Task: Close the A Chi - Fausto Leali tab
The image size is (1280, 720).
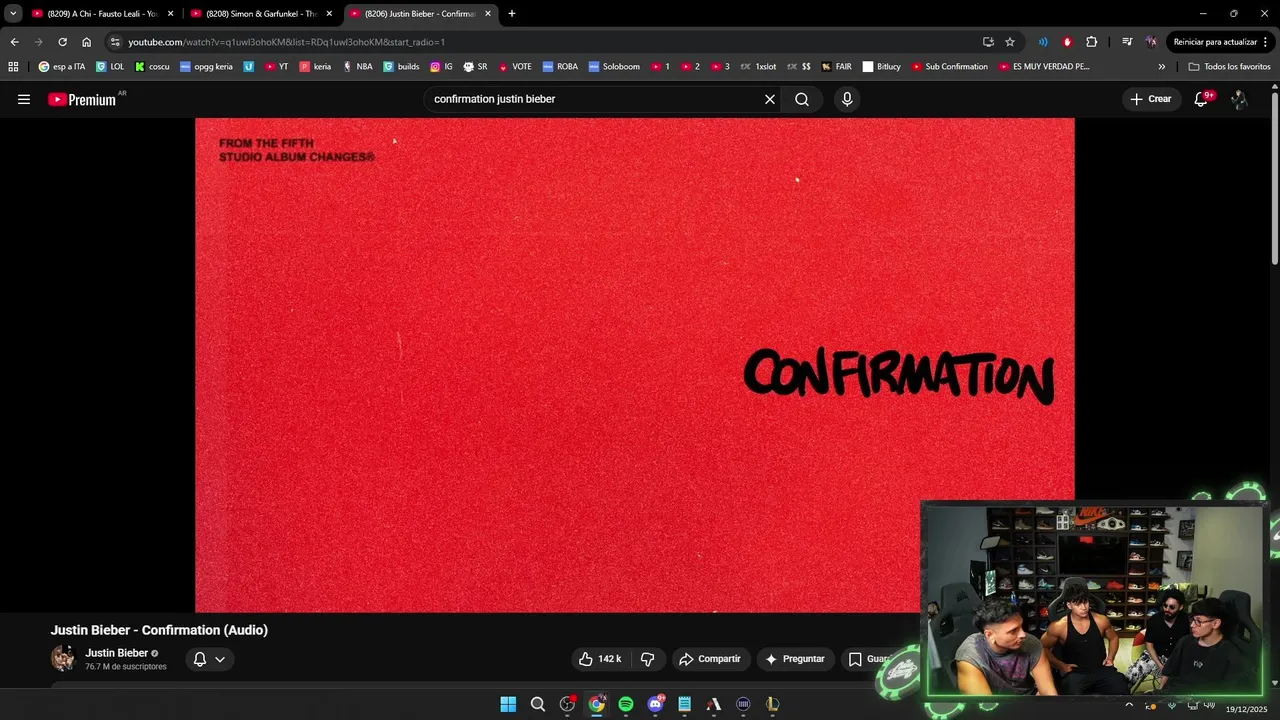Action: 170,14
